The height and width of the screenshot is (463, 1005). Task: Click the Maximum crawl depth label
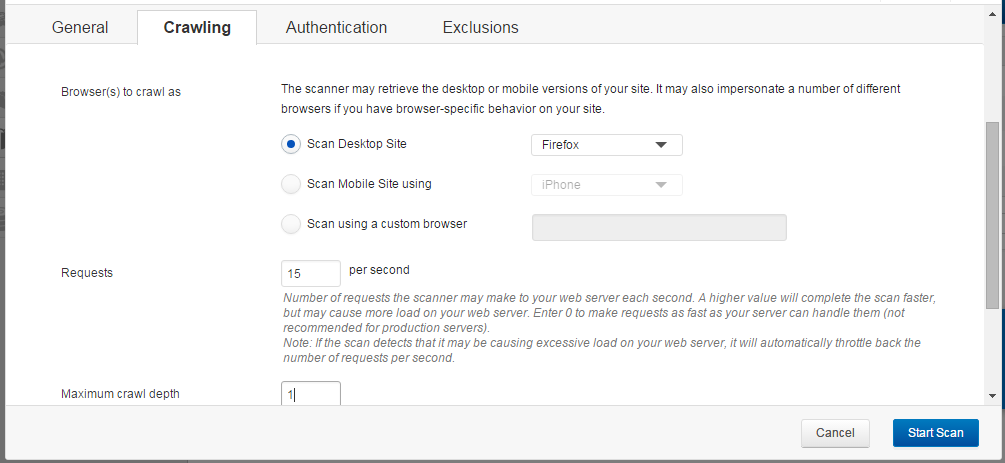click(x=120, y=394)
